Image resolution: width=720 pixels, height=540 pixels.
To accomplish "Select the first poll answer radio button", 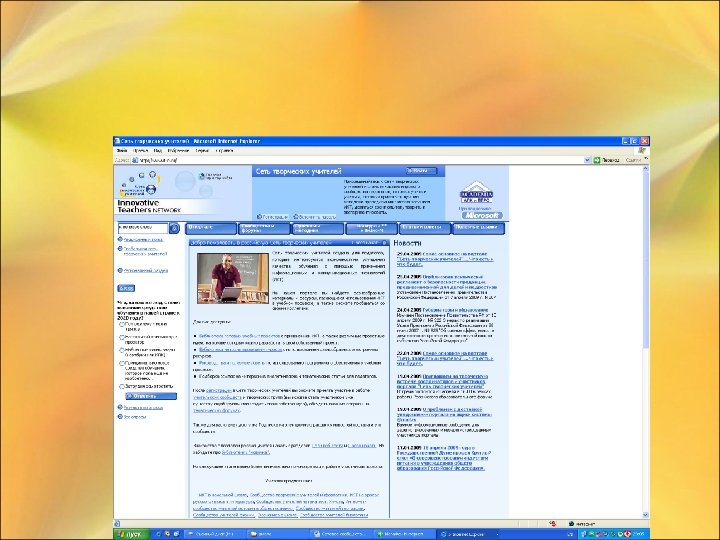I will [x=122, y=324].
